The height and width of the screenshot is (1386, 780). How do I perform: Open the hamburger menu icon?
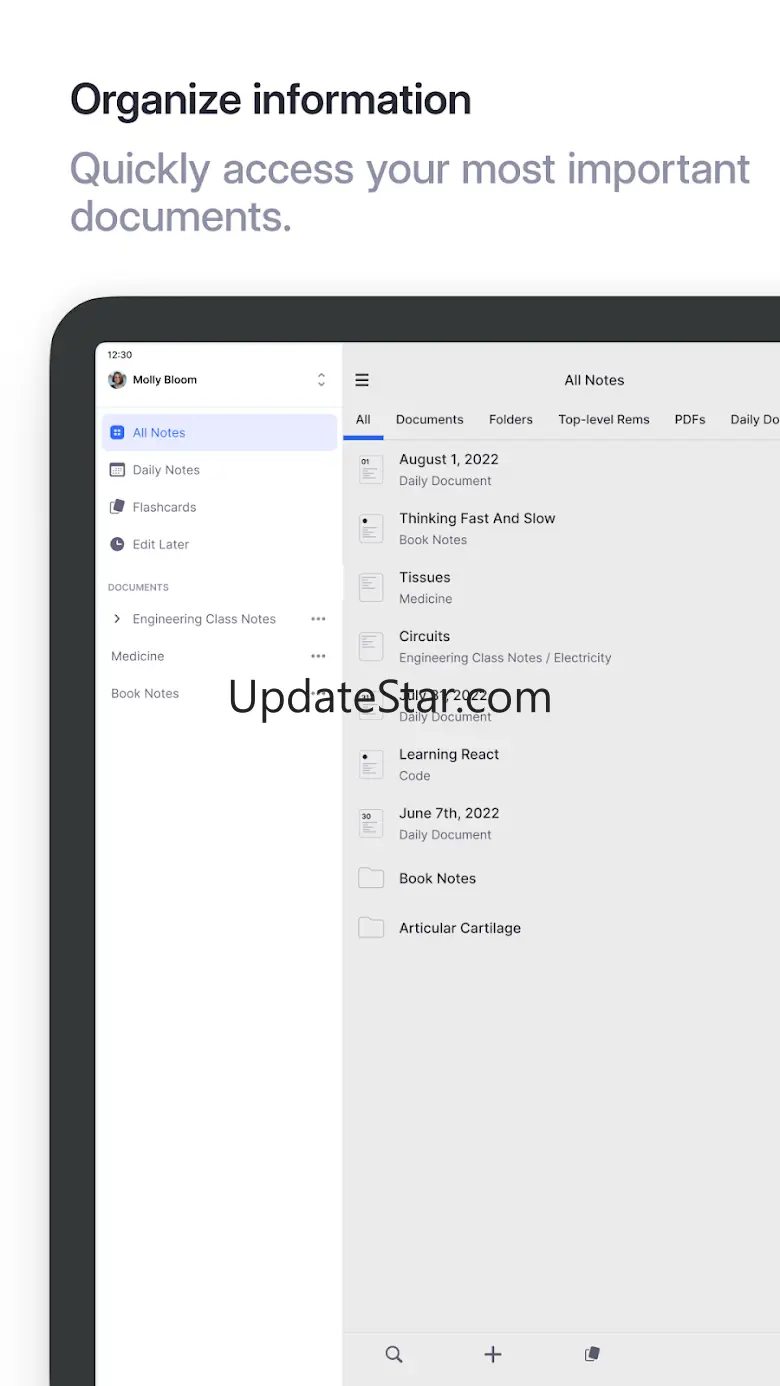(x=362, y=380)
